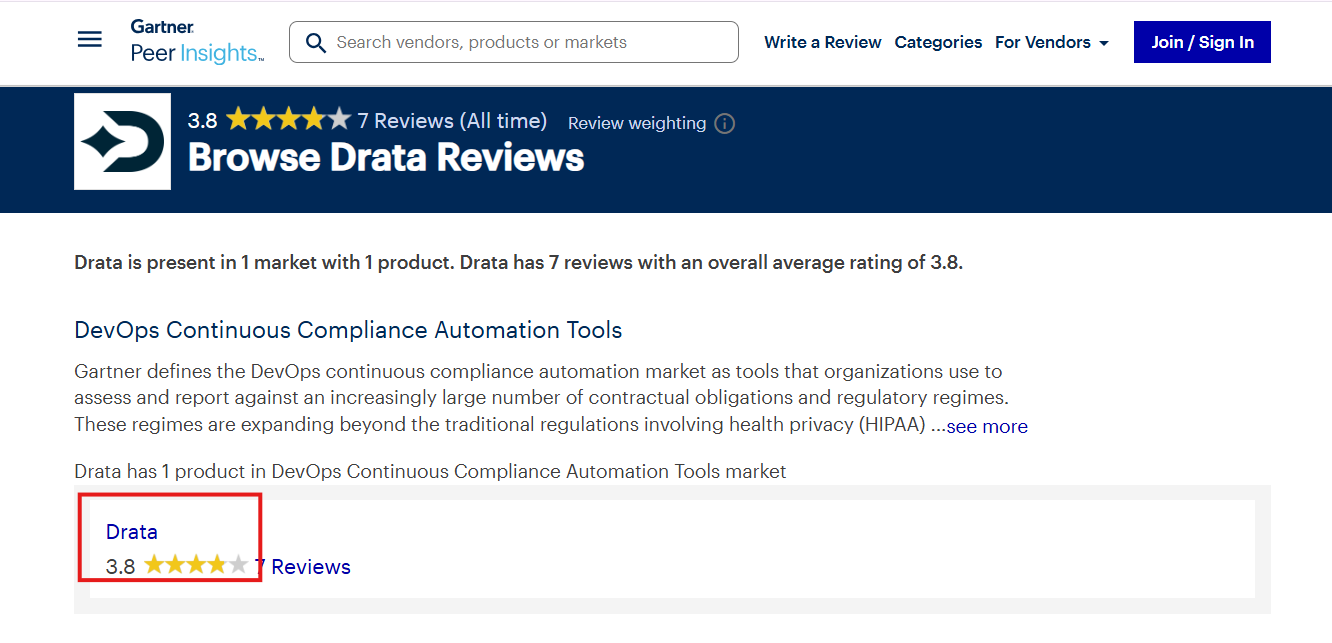Click the Gartner Peer Insights logo
Image resolution: width=1332 pixels, height=643 pixels.
point(197,41)
